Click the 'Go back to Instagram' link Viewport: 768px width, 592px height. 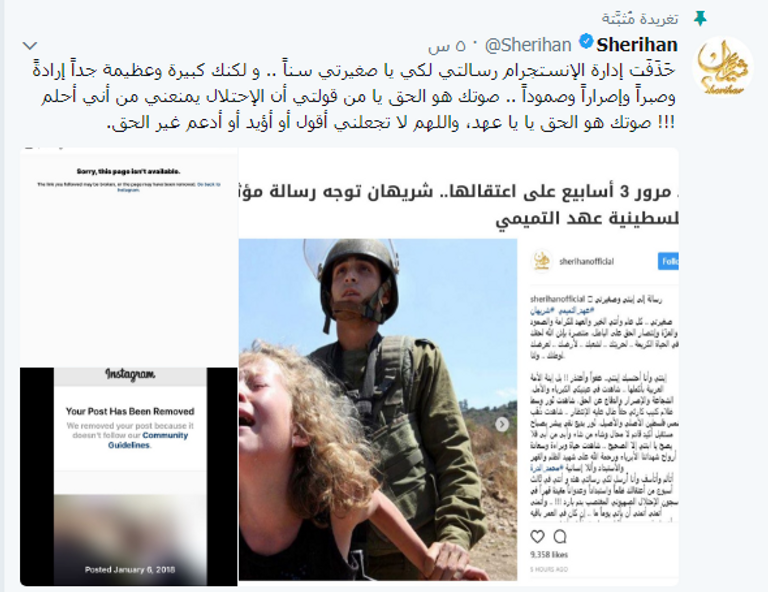[168, 187]
